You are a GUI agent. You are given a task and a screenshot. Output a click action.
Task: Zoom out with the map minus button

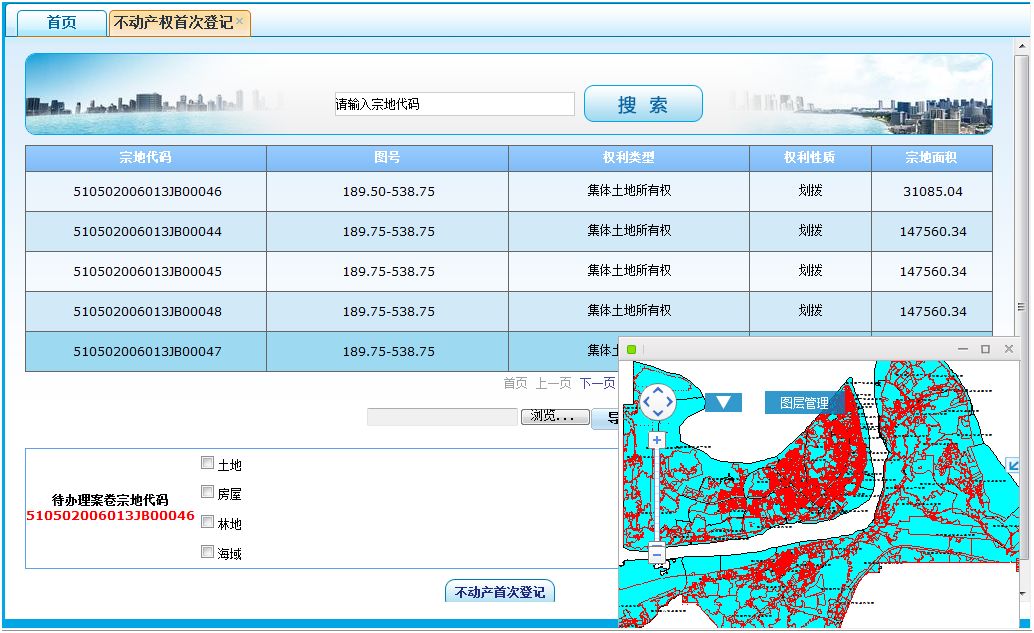(x=657, y=553)
